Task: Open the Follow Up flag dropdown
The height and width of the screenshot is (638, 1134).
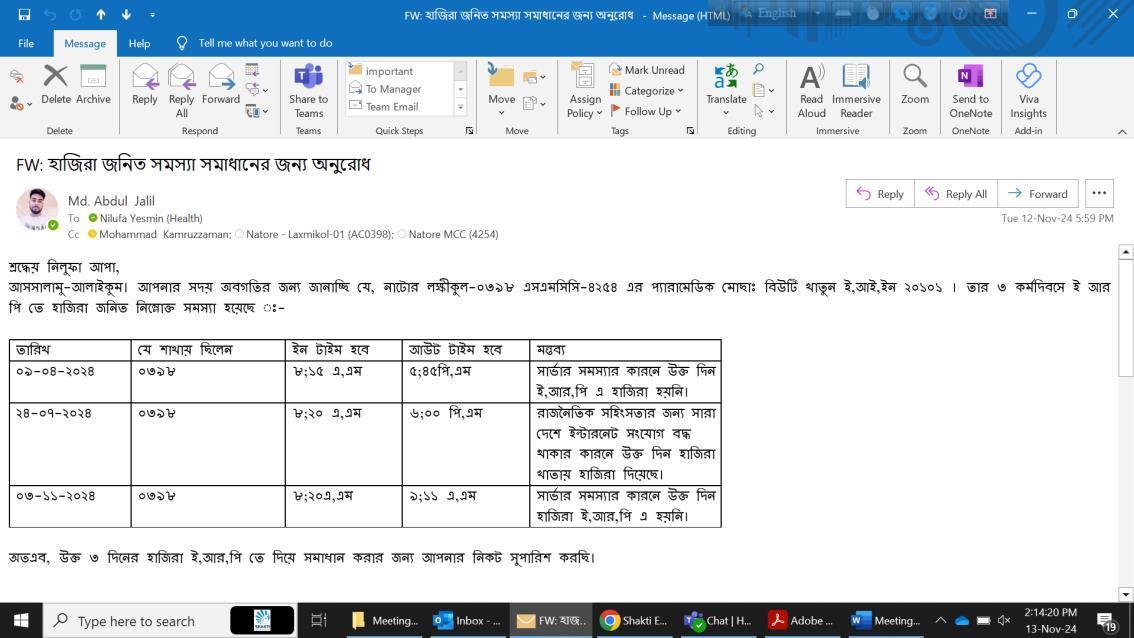Action: pos(645,111)
